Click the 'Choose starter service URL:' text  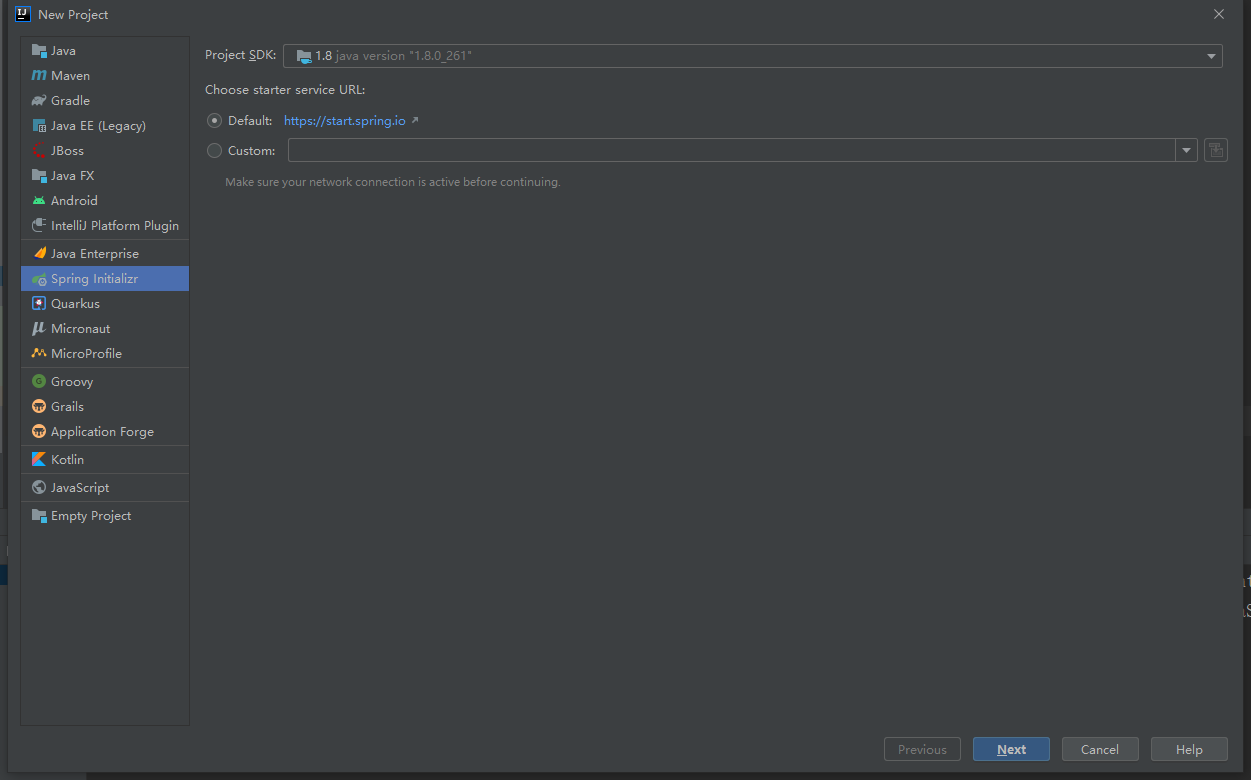[x=285, y=90]
